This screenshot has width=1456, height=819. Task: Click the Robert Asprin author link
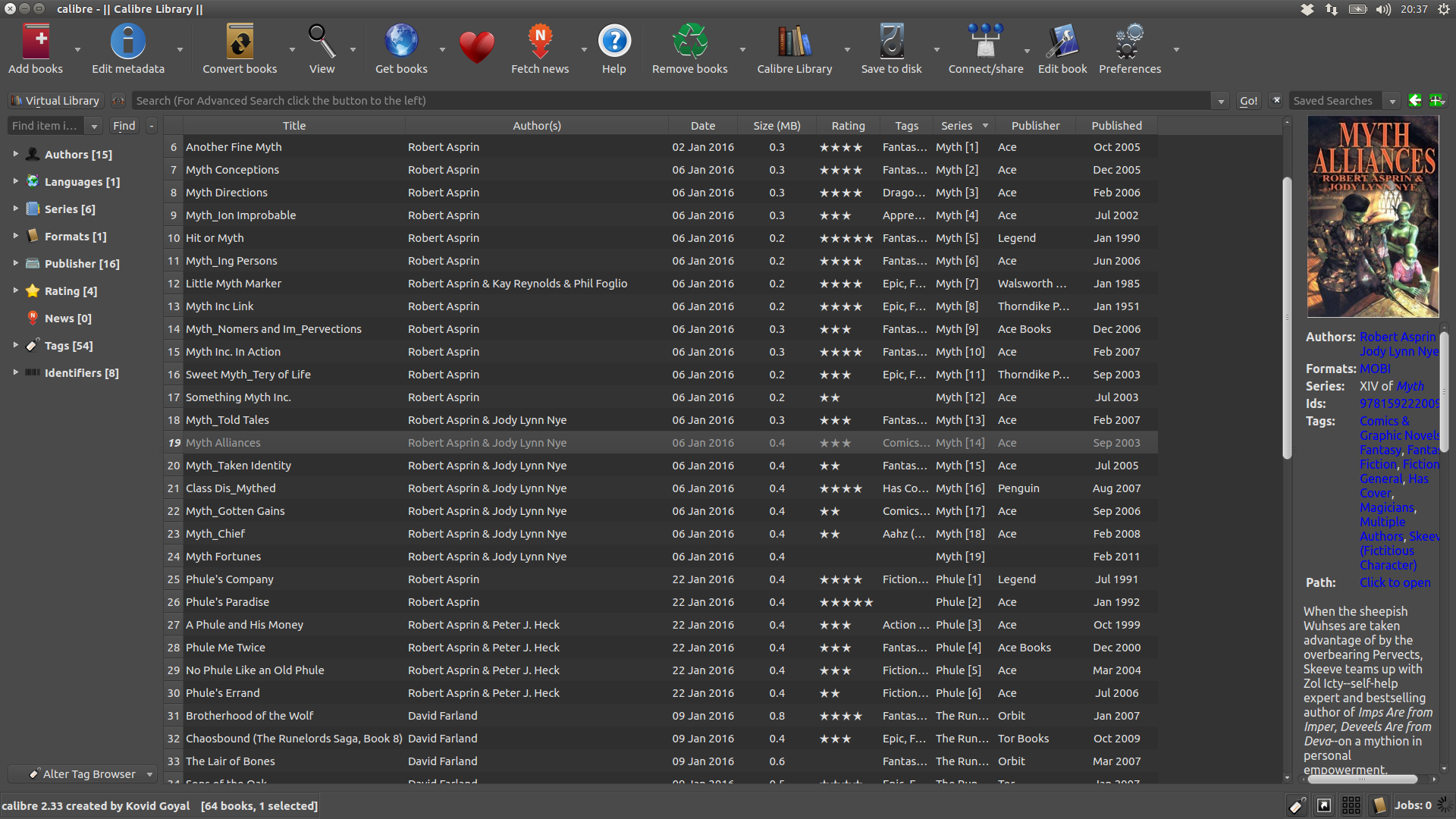pos(1397,337)
